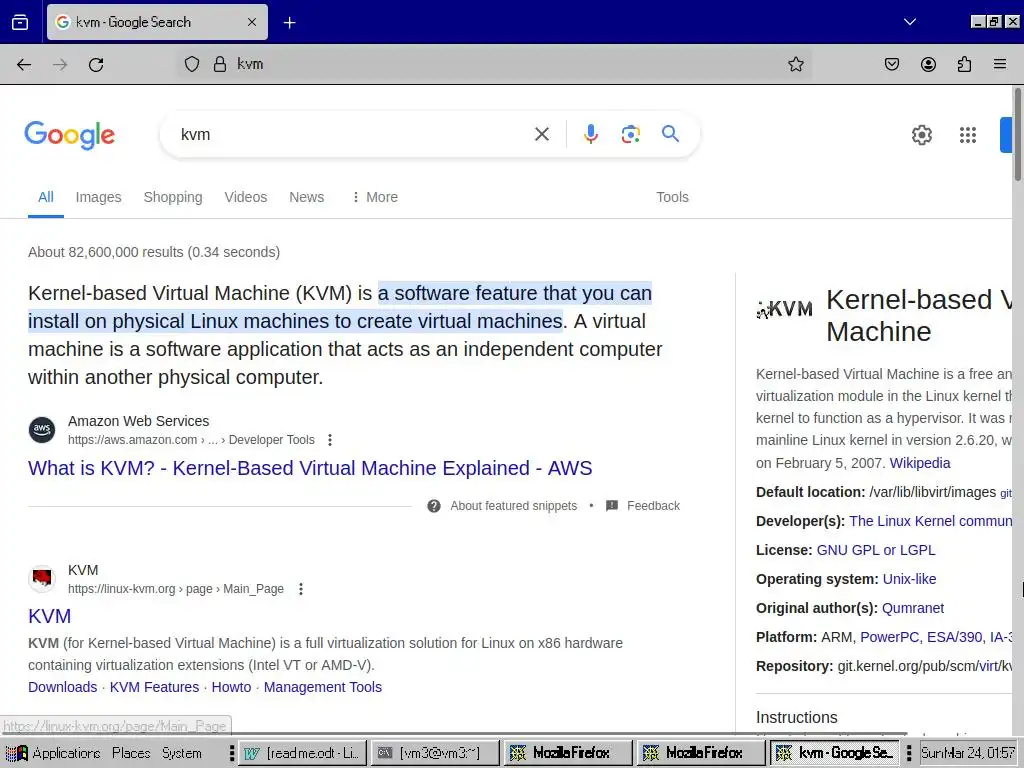Select the kvm - Google Se... taskbar window
Viewport: 1024px width, 768px height.
(x=834, y=753)
